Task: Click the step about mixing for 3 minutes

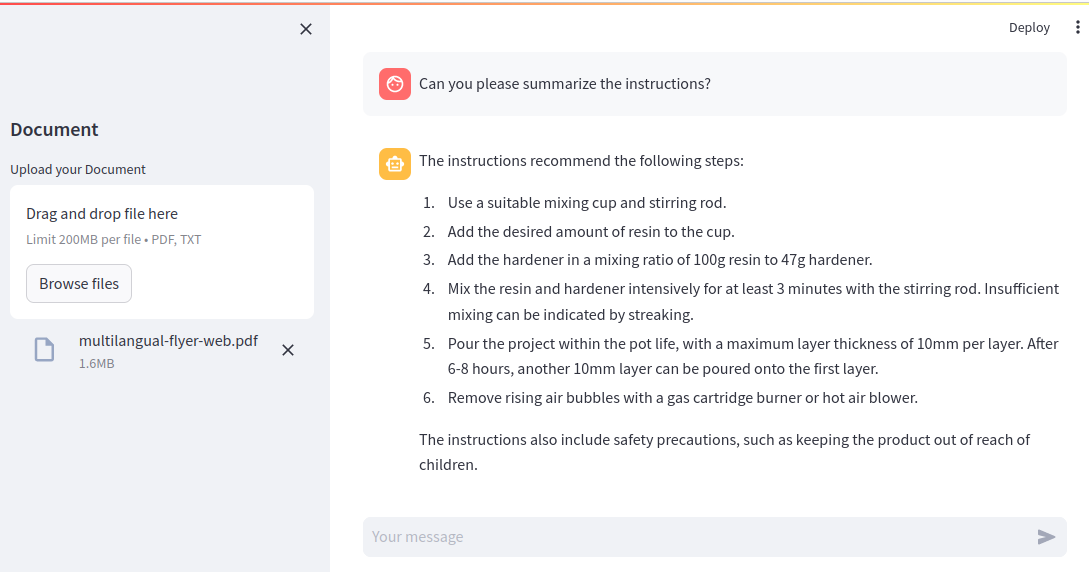Action: [754, 301]
